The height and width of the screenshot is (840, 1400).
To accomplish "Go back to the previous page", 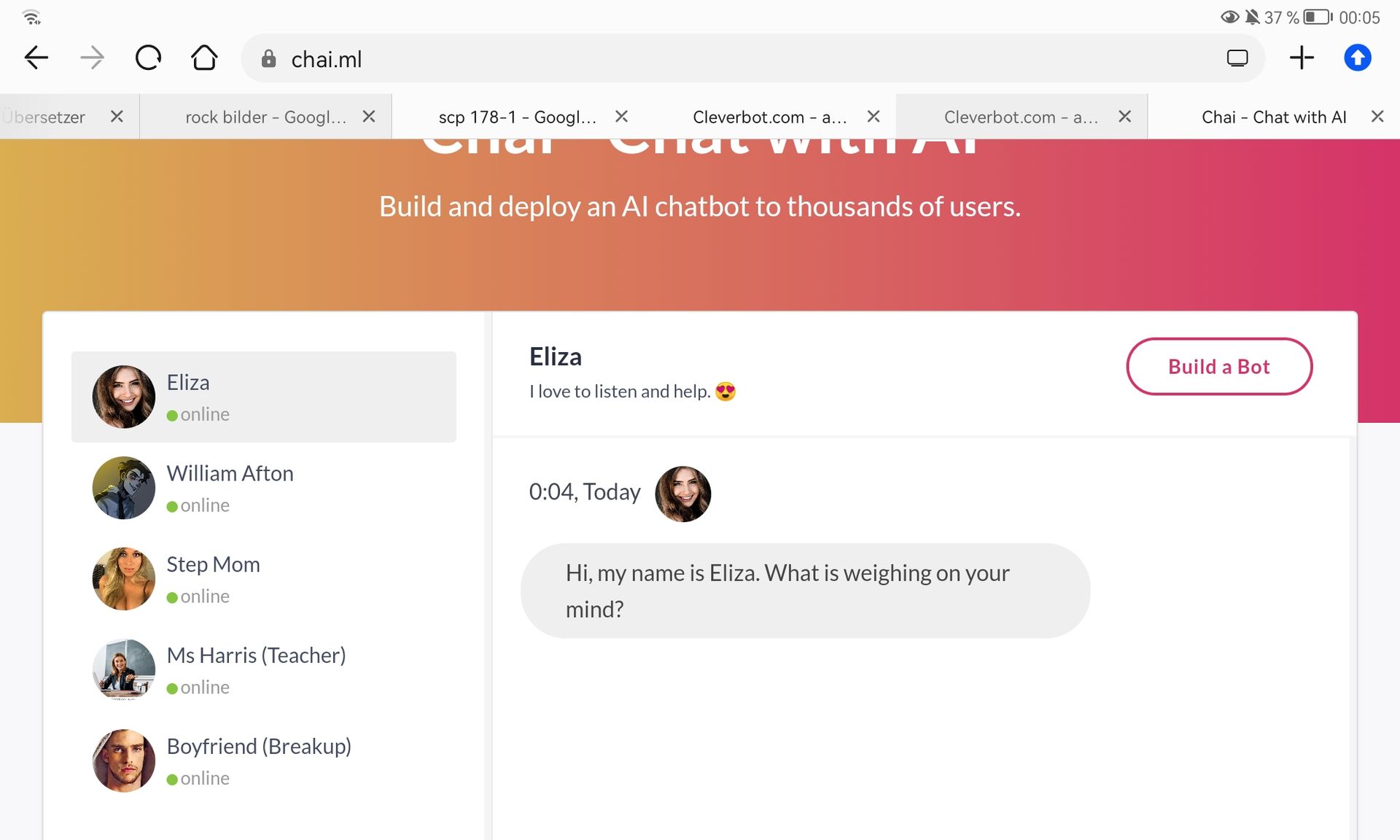I will (x=36, y=58).
